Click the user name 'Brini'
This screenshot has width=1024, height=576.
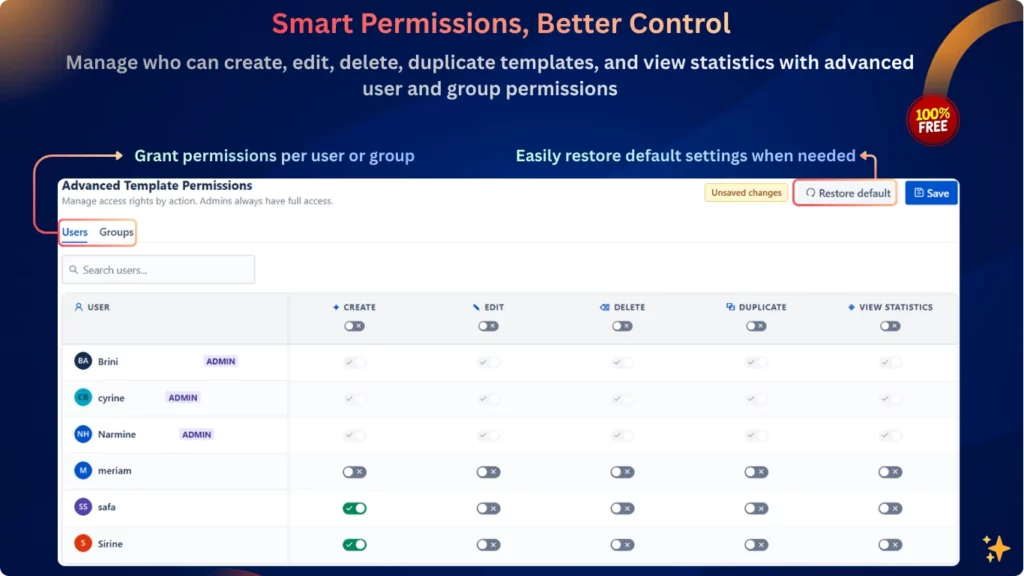click(x=108, y=361)
